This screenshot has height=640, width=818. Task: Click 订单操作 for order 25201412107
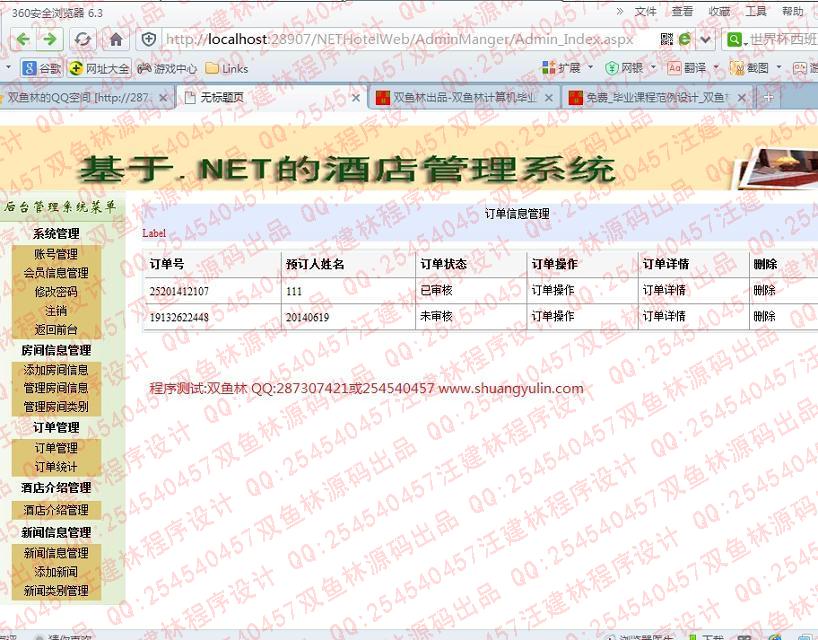tap(553, 290)
